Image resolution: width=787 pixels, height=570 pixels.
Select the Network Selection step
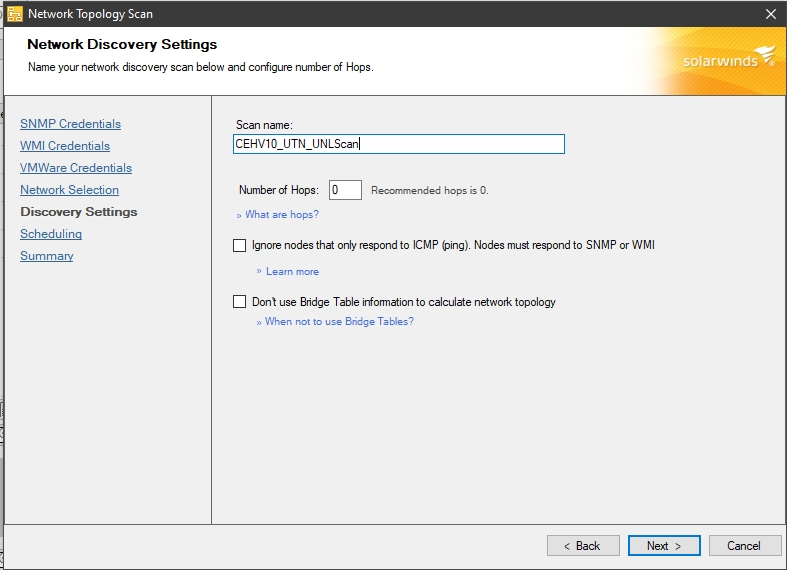click(x=69, y=190)
